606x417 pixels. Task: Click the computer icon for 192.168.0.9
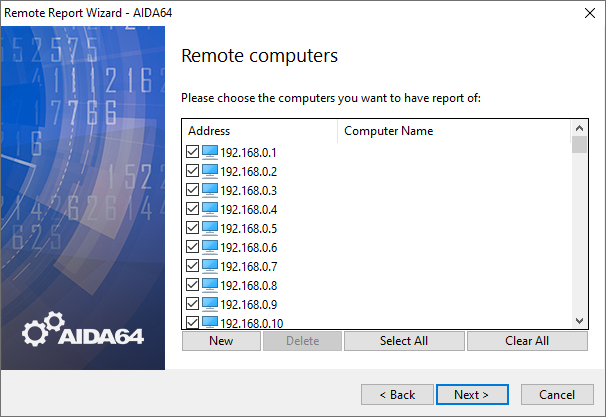pos(210,303)
